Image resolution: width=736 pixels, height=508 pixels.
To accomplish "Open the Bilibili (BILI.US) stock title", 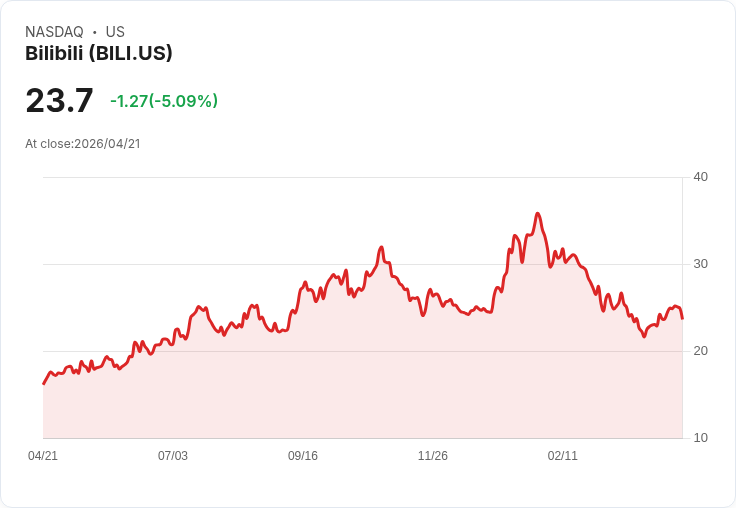I will pos(99,53).
